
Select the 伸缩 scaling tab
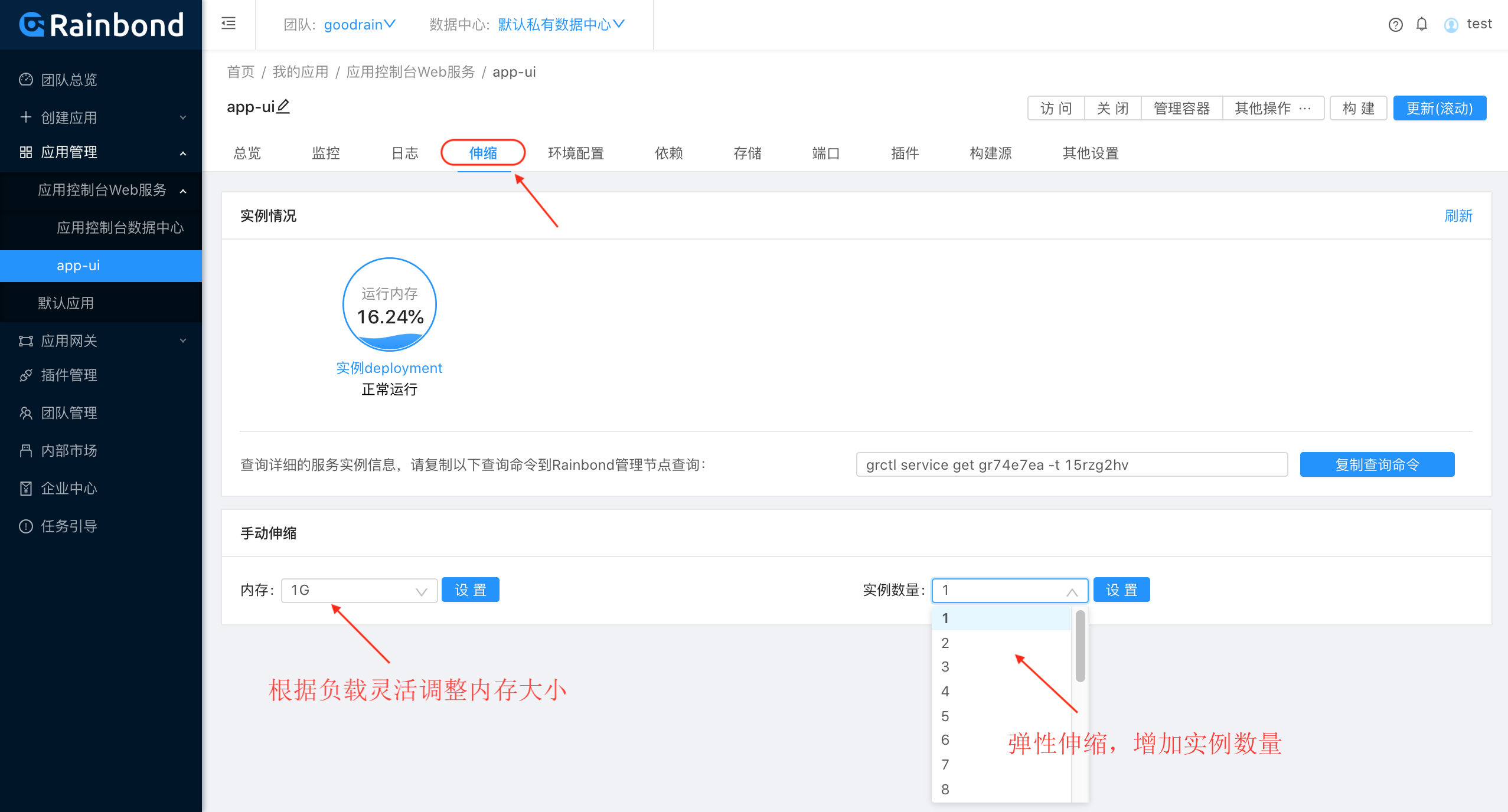[x=483, y=153]
